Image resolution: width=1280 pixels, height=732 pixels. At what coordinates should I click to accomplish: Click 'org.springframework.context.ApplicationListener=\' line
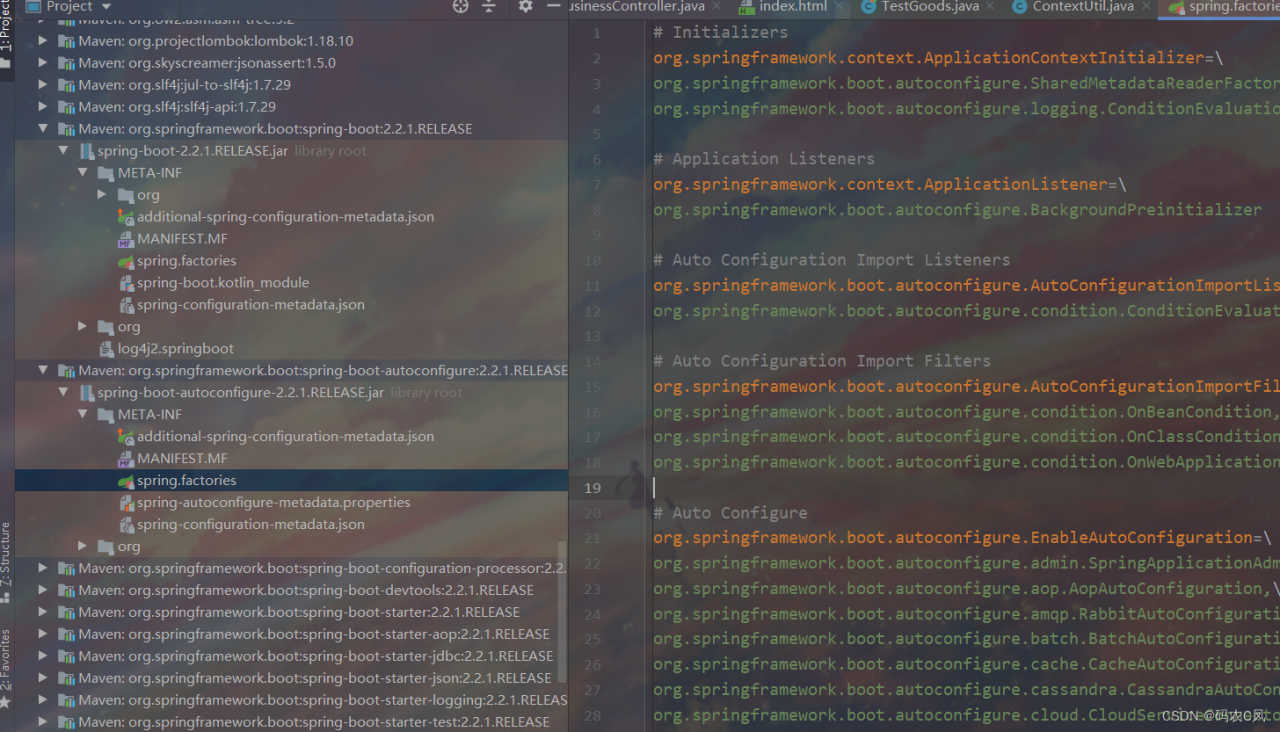click(x=890, y=184)
